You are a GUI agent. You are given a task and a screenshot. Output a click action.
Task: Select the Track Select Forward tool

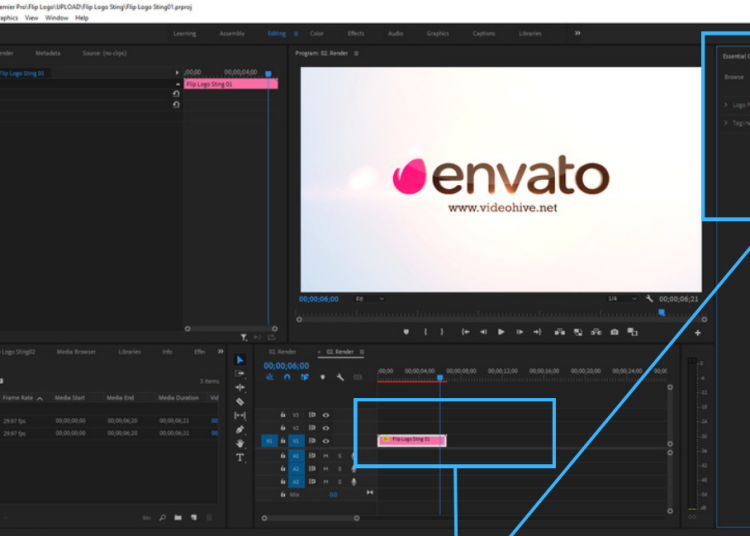click(240, 373)
